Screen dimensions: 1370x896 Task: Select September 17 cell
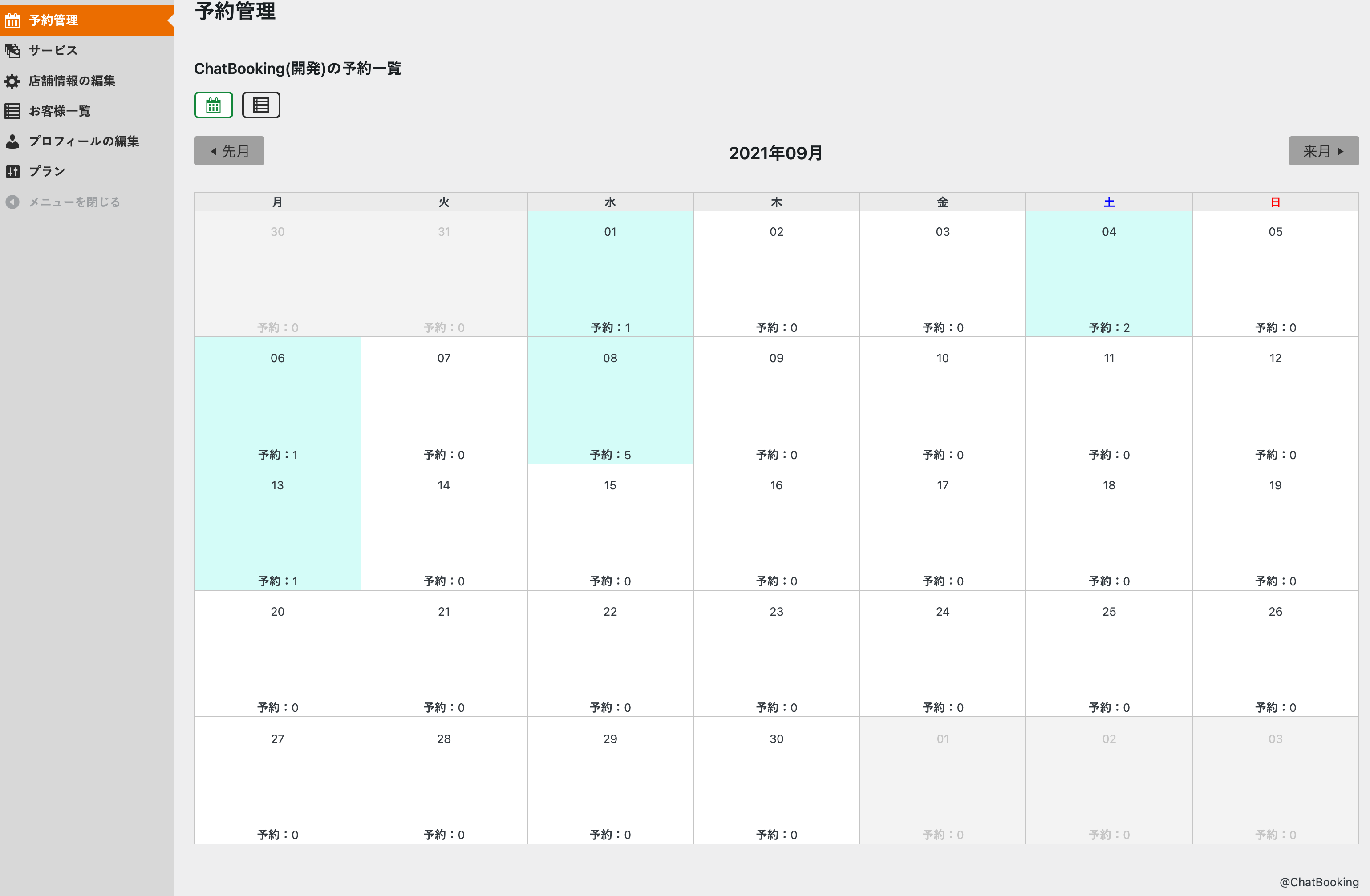click(942, 528)
